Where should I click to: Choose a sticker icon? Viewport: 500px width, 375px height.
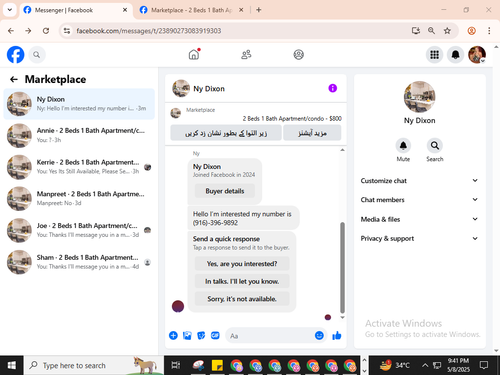click(x=201, y=335)
